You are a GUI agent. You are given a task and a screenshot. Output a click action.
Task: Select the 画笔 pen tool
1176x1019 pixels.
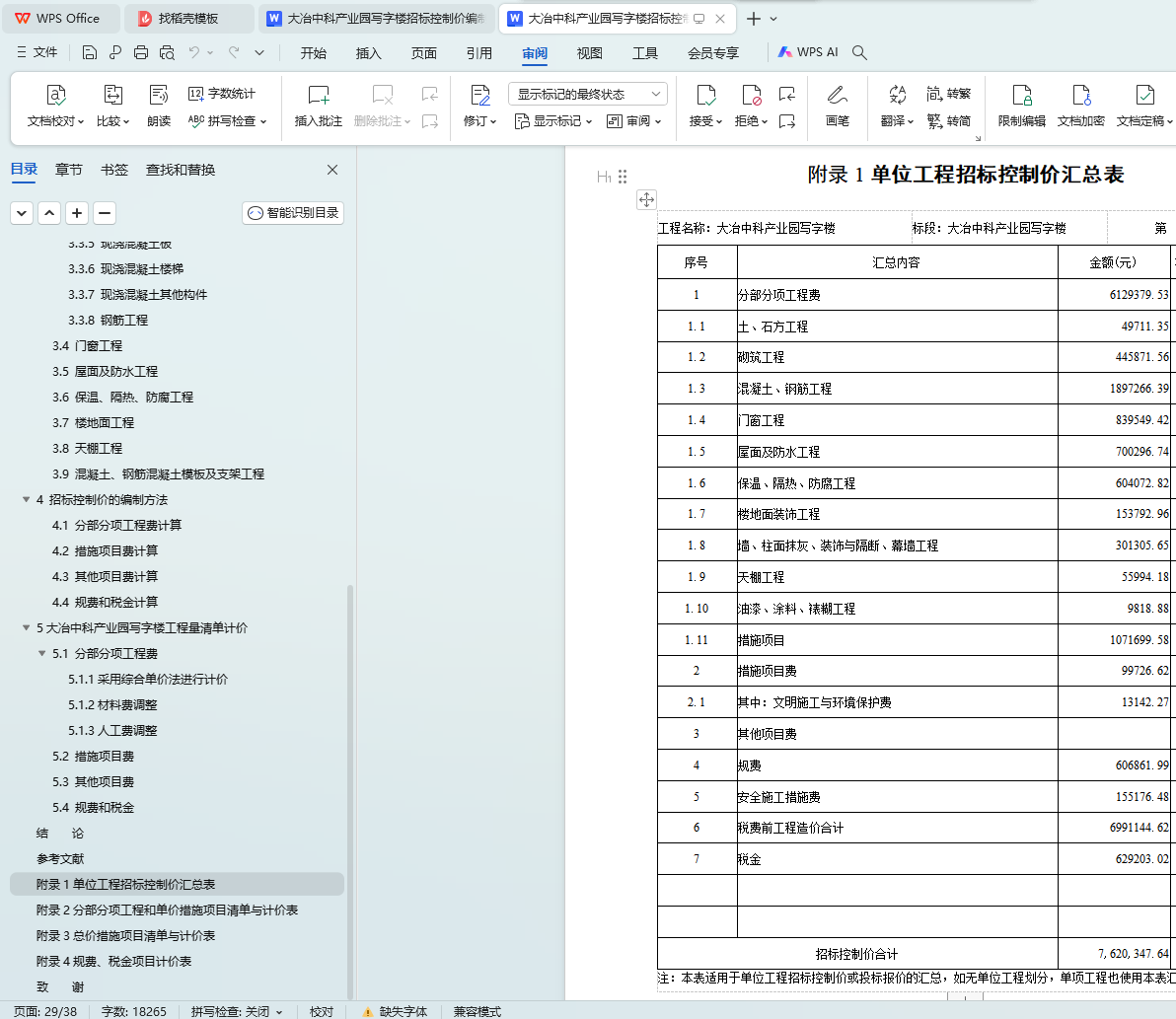[x=837, y=106]
